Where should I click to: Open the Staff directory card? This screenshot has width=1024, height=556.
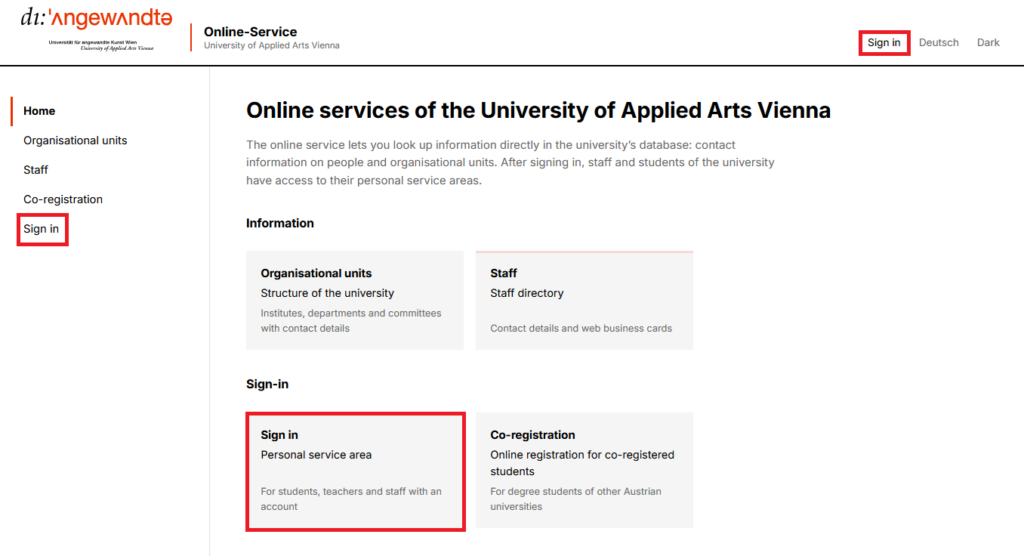[x=584, y=300]
